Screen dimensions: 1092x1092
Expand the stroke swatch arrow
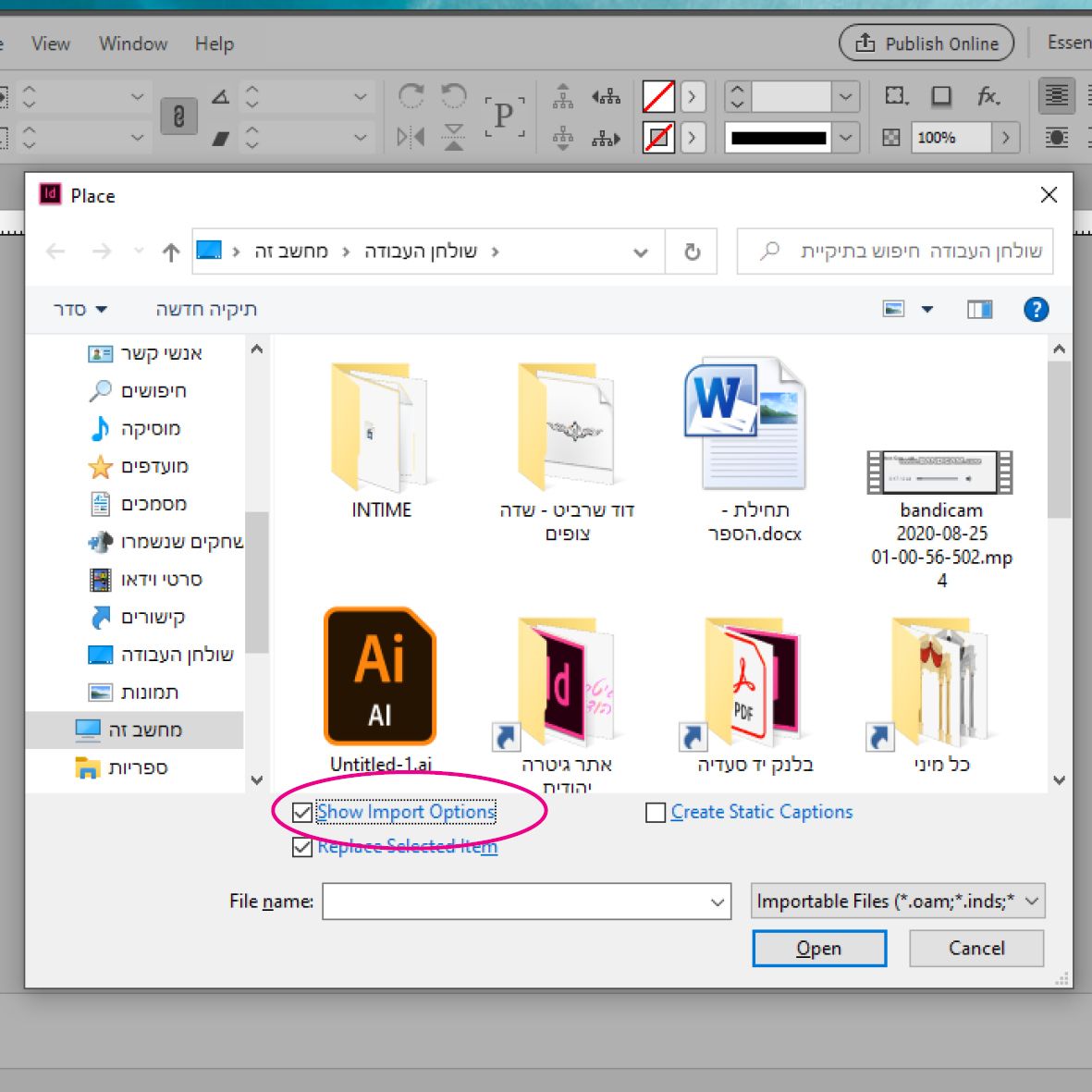coord(693,137)
